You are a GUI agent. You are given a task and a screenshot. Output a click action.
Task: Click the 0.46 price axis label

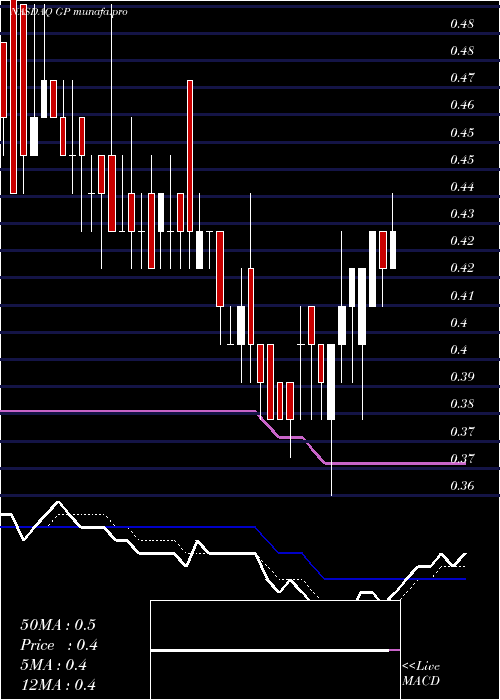[462, 105]
